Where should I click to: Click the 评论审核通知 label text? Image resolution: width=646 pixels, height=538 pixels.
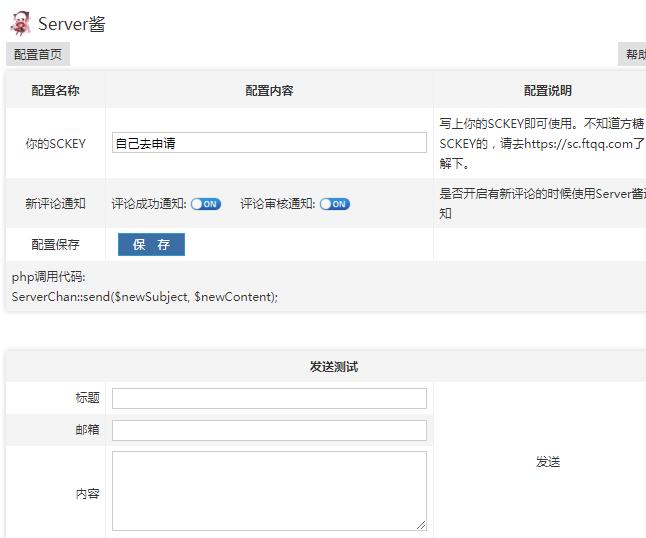pos(278,204)
